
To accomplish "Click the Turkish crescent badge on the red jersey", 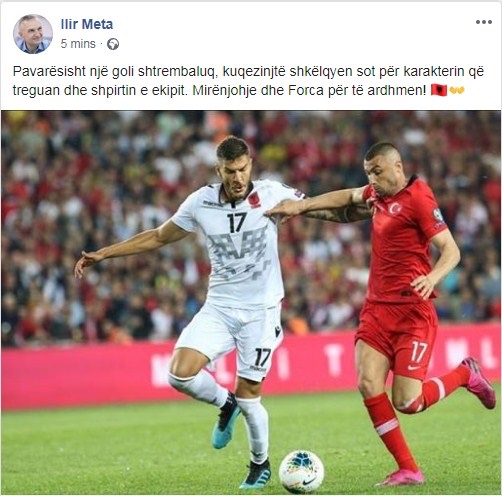I will (395, 209).
